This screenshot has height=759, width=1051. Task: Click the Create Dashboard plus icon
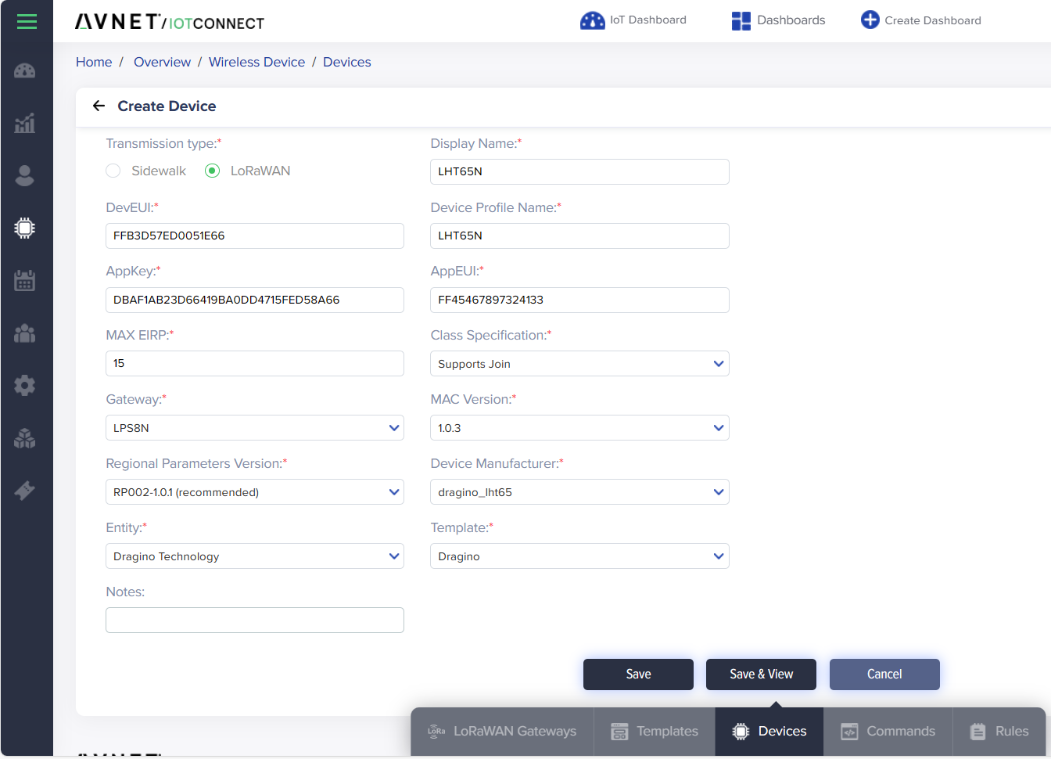[x=869, y=20]
